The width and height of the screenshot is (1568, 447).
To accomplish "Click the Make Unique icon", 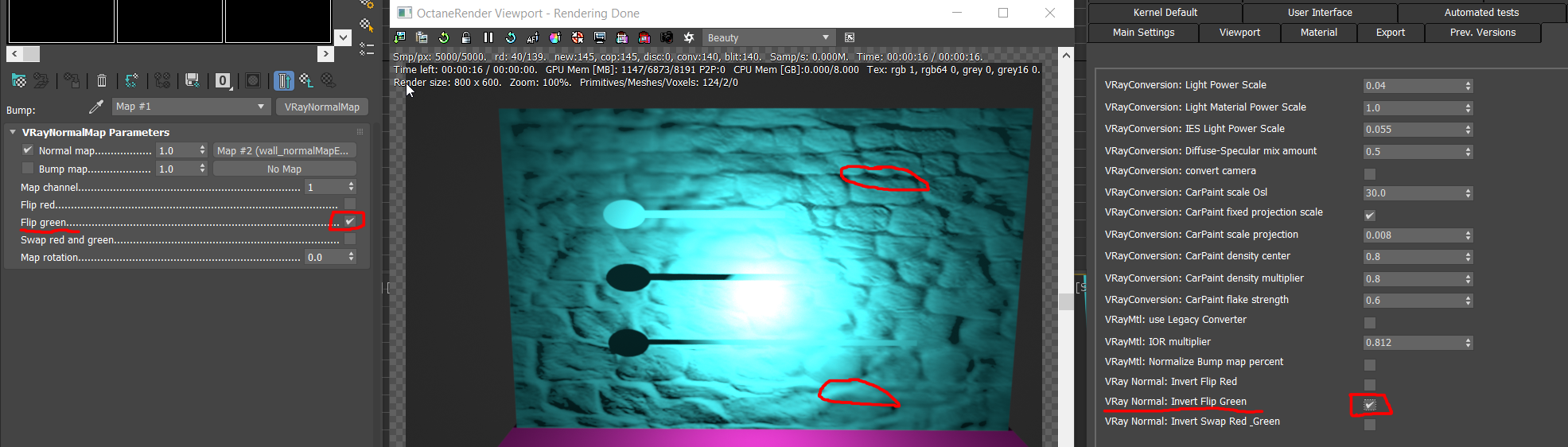I will click(x=162, y=80).
